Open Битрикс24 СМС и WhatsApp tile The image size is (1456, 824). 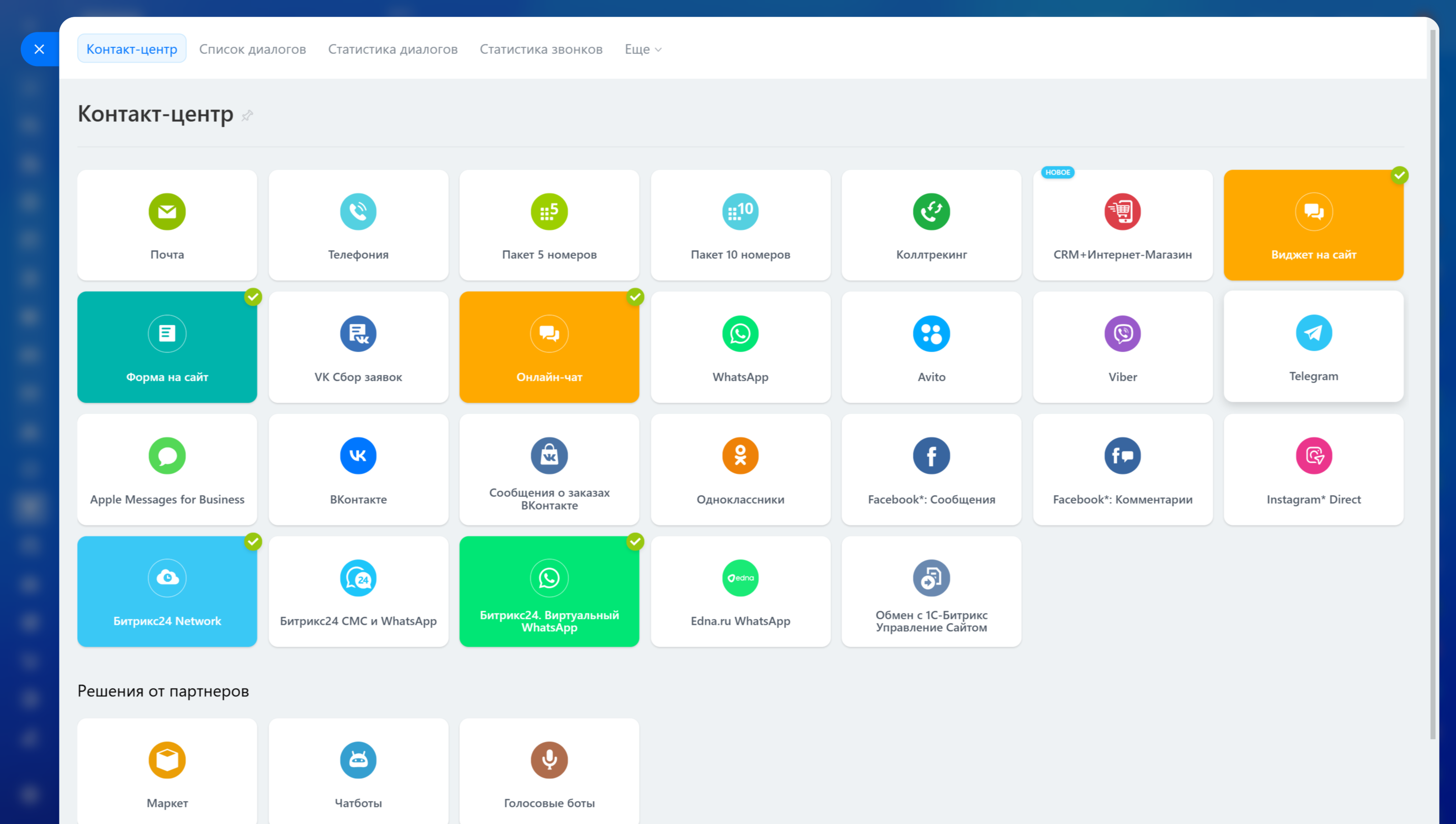coord(358,591)
